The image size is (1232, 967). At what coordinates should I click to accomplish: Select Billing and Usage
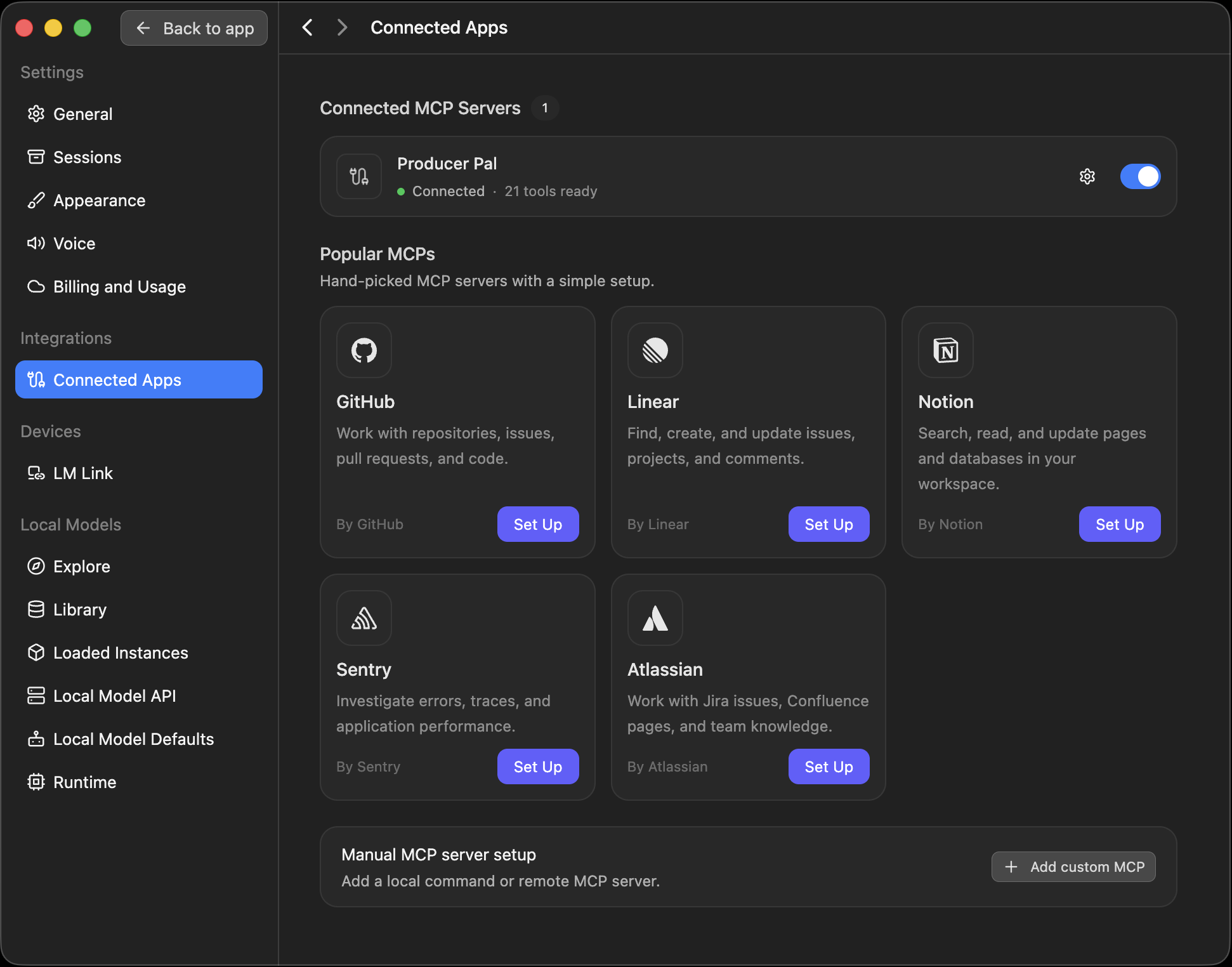[x=139, y=287]
